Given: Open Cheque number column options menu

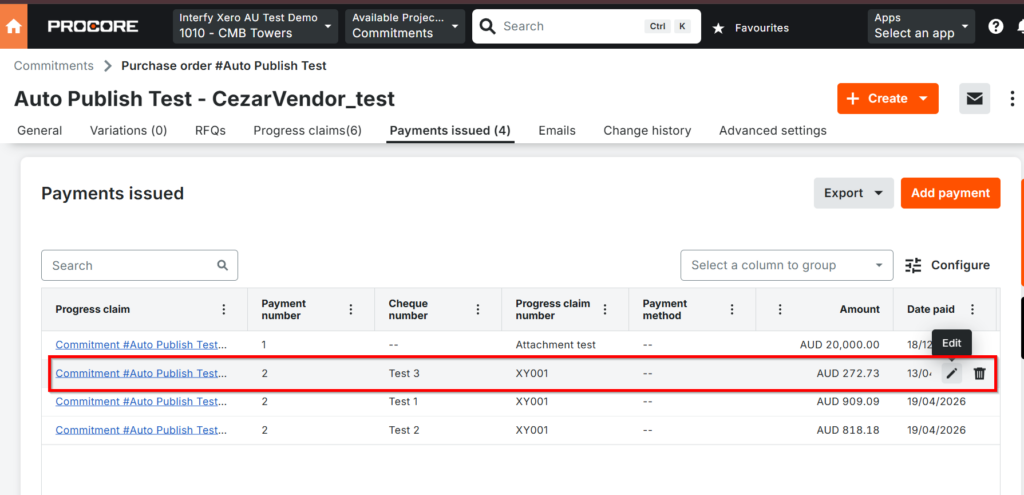Looking at the screenshot, I should [x=478, y=310].
